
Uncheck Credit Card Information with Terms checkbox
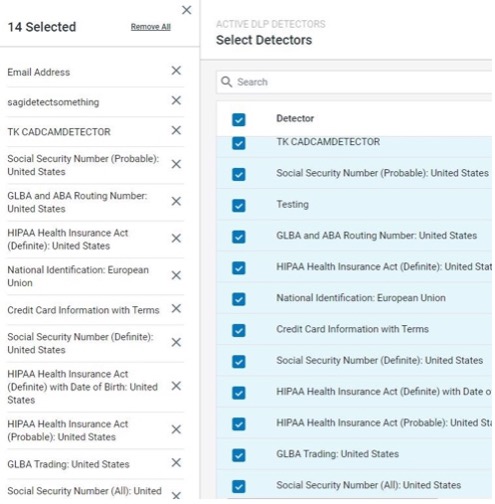tap(239, 331)
